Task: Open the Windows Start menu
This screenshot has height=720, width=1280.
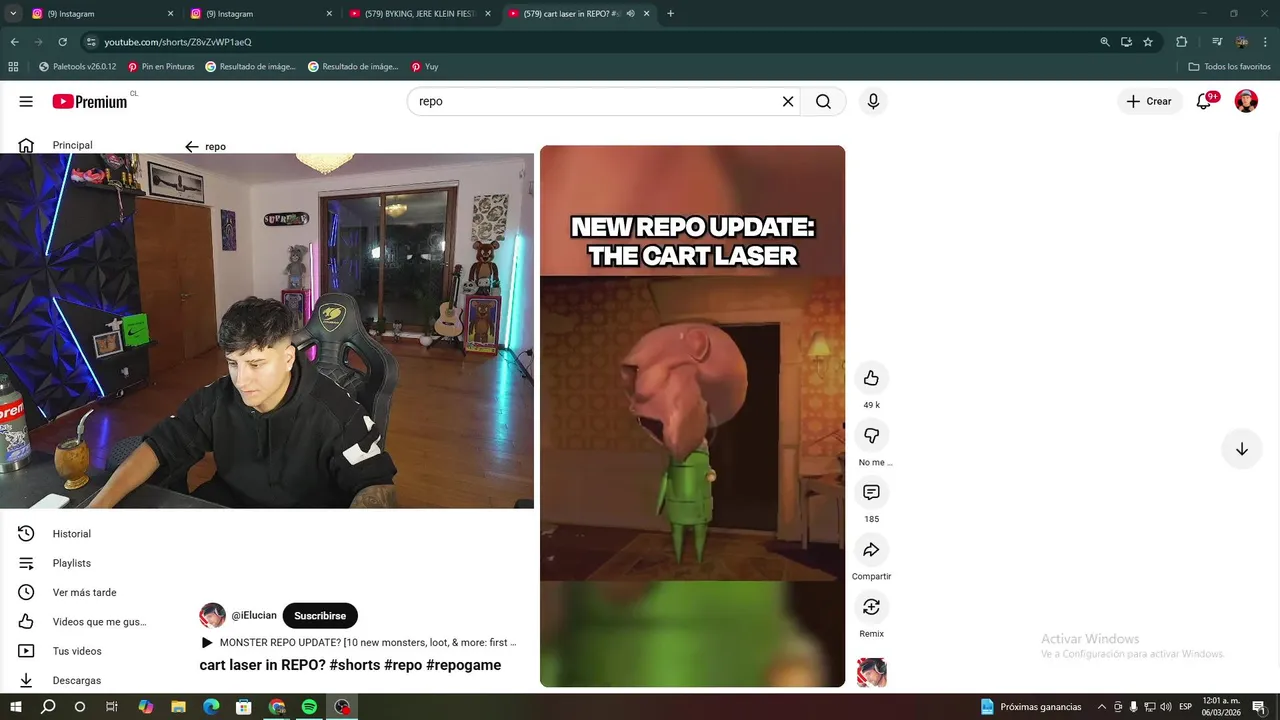Action: [x=15, y=706]
